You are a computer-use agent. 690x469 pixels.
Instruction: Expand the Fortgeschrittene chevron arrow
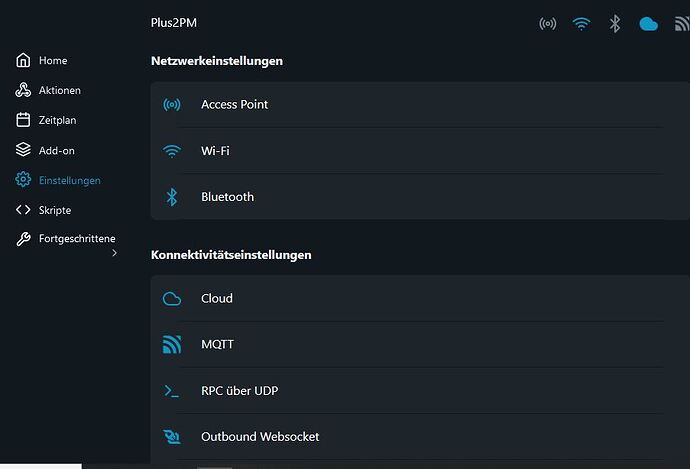click(x=114, y=253)
